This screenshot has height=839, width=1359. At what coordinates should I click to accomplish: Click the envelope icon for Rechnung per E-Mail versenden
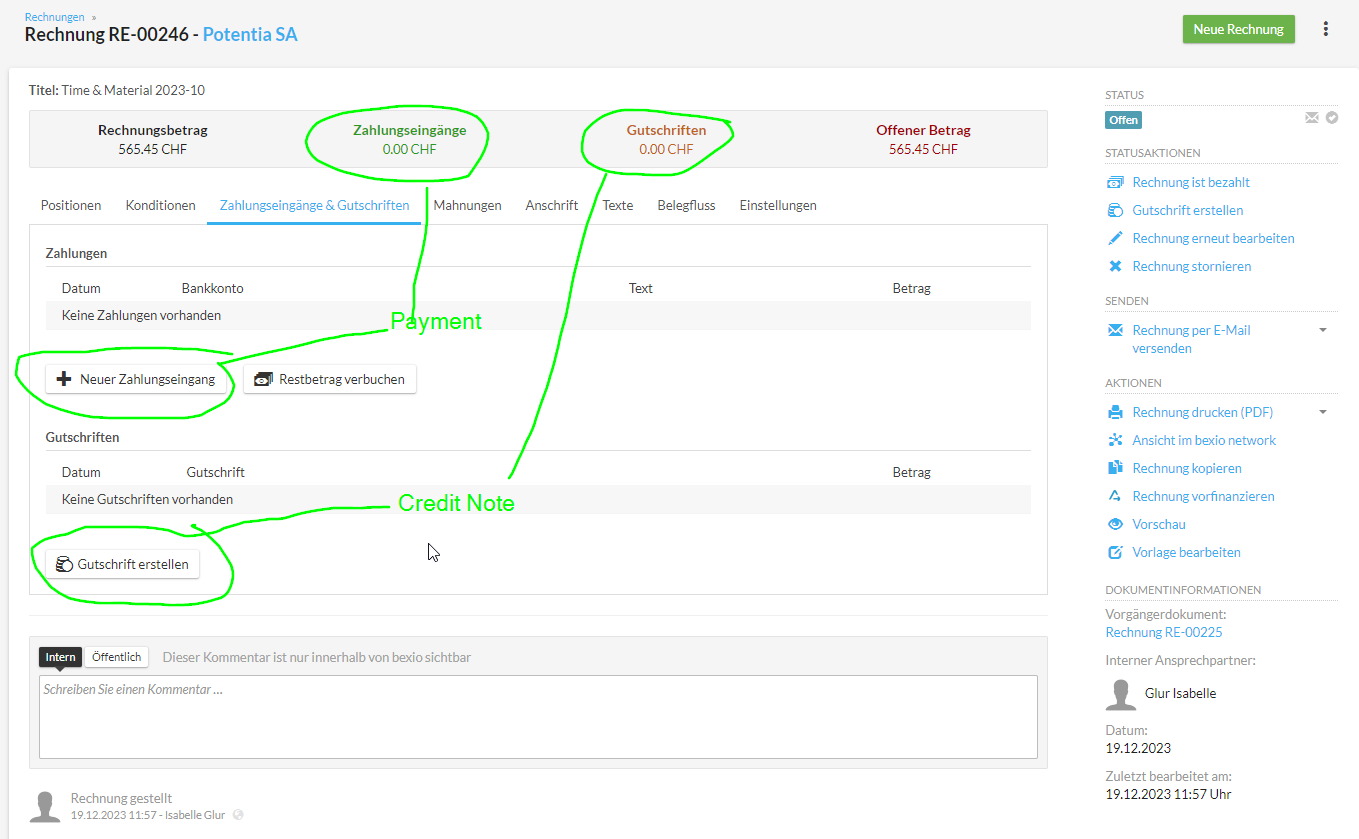1116,331
